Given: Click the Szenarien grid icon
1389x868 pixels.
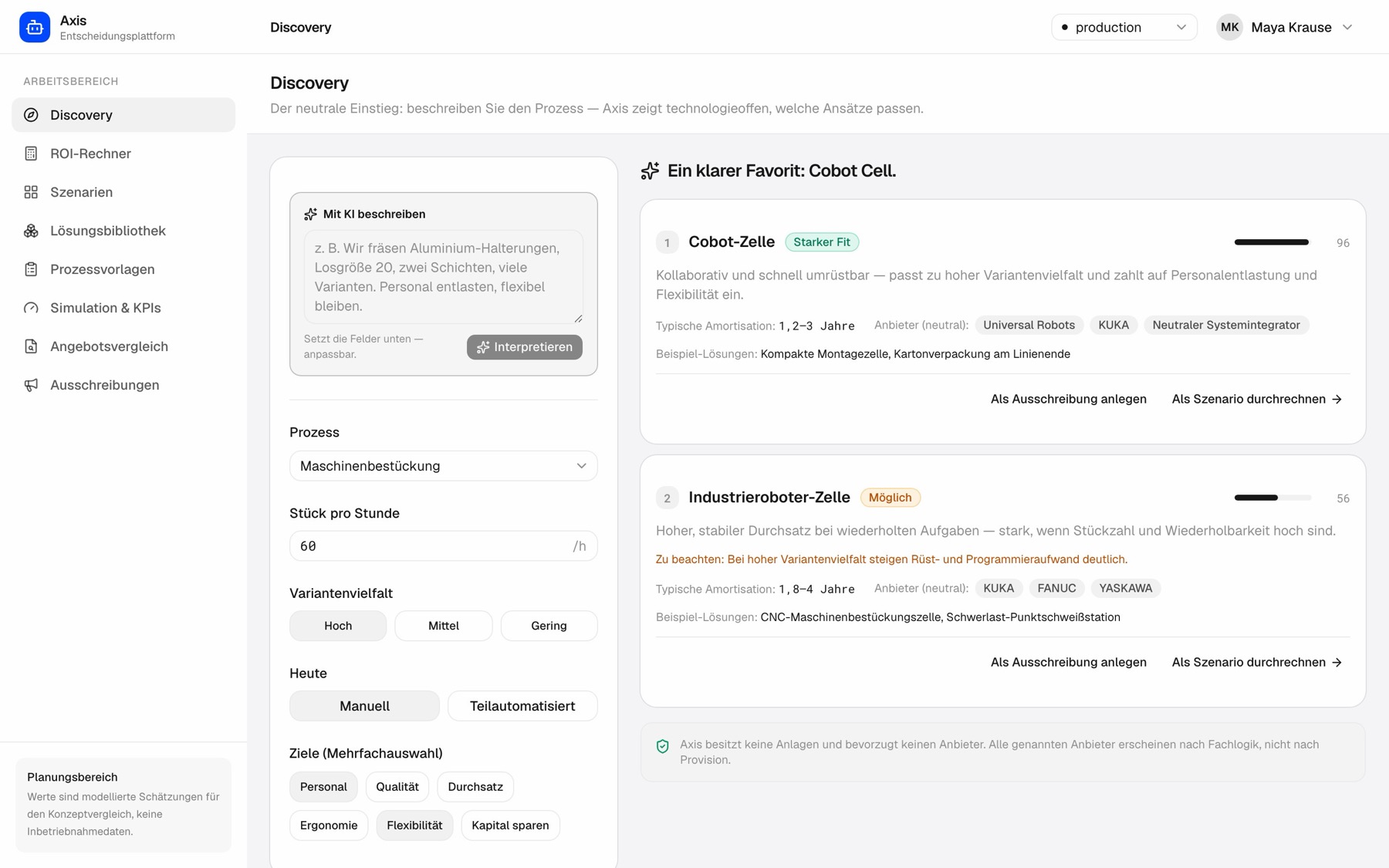Looking at the screenshot, I should point(31,192).
